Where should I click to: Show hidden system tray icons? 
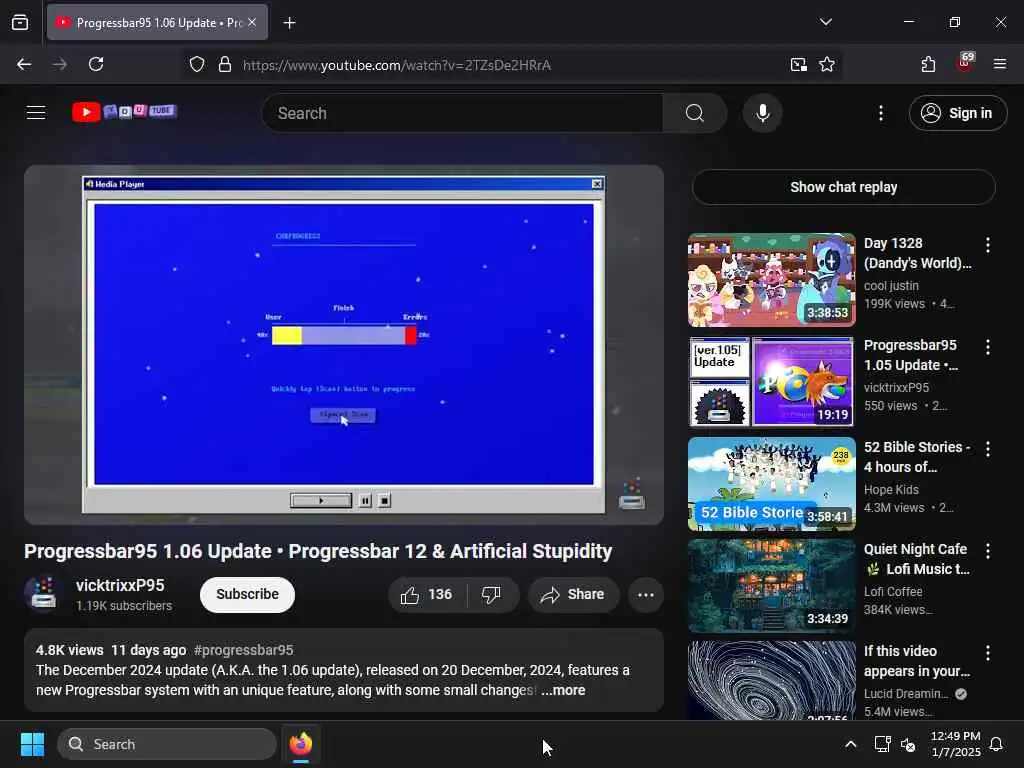click(x=850, y=744)
